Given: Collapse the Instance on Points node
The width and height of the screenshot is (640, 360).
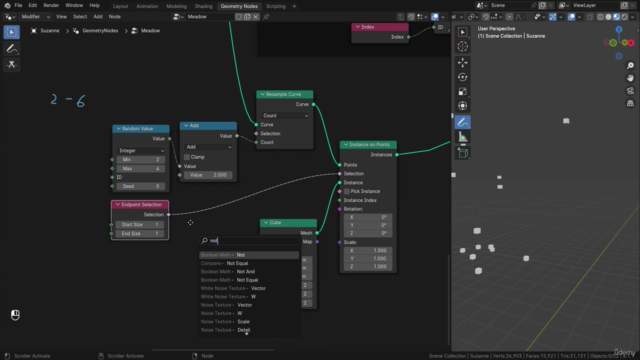Looking at the screenshot, I should 346,144.
